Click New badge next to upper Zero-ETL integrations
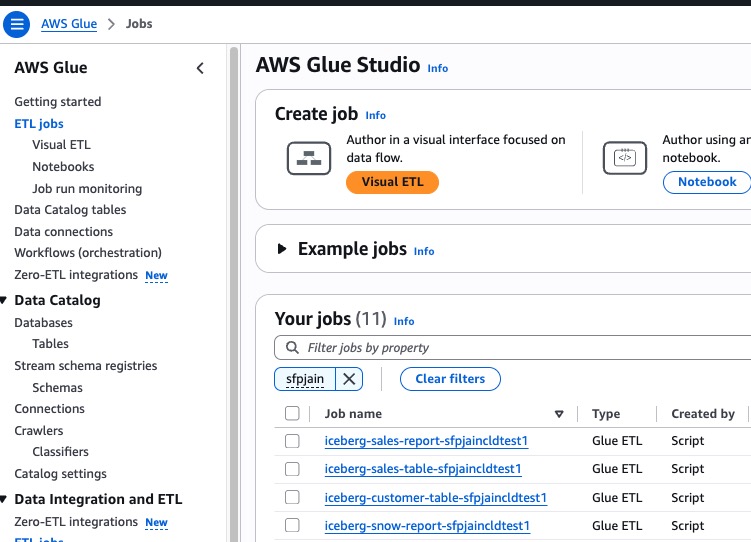The width and height of the screenshot is (751, 542). pyautogui.click(x=157, y=276)
